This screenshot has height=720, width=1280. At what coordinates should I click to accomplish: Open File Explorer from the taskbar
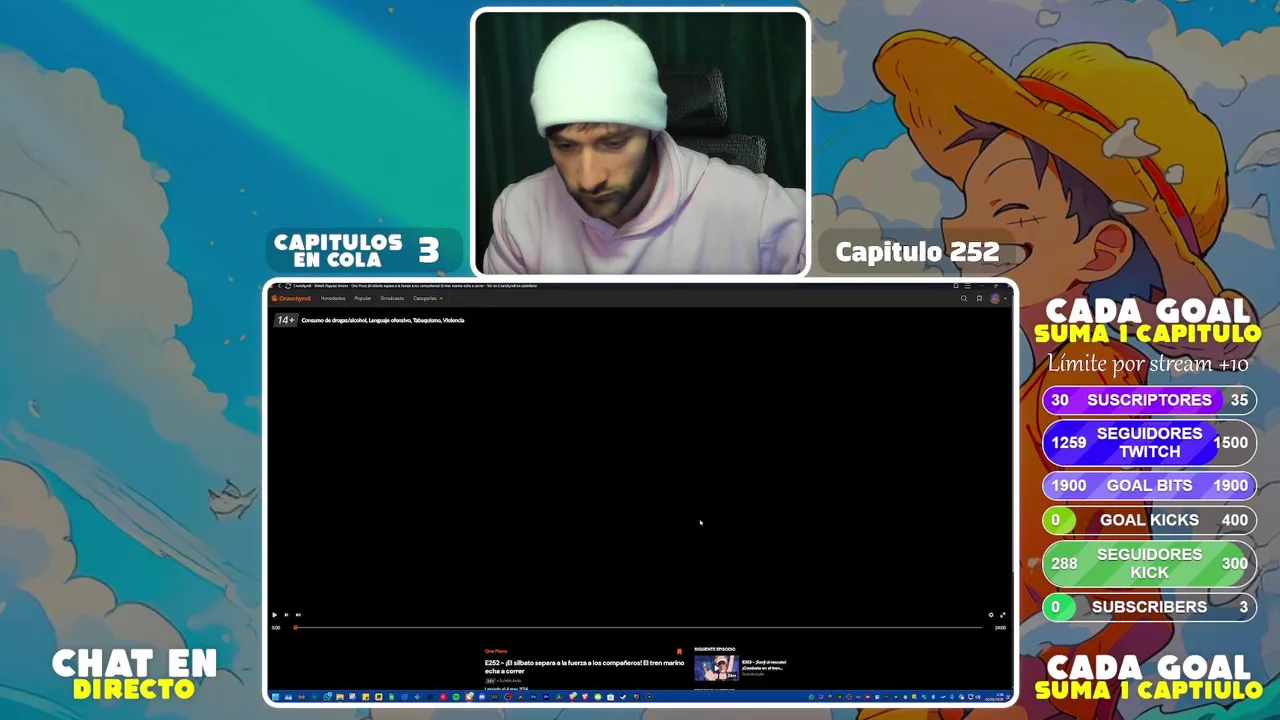point(340,697)
